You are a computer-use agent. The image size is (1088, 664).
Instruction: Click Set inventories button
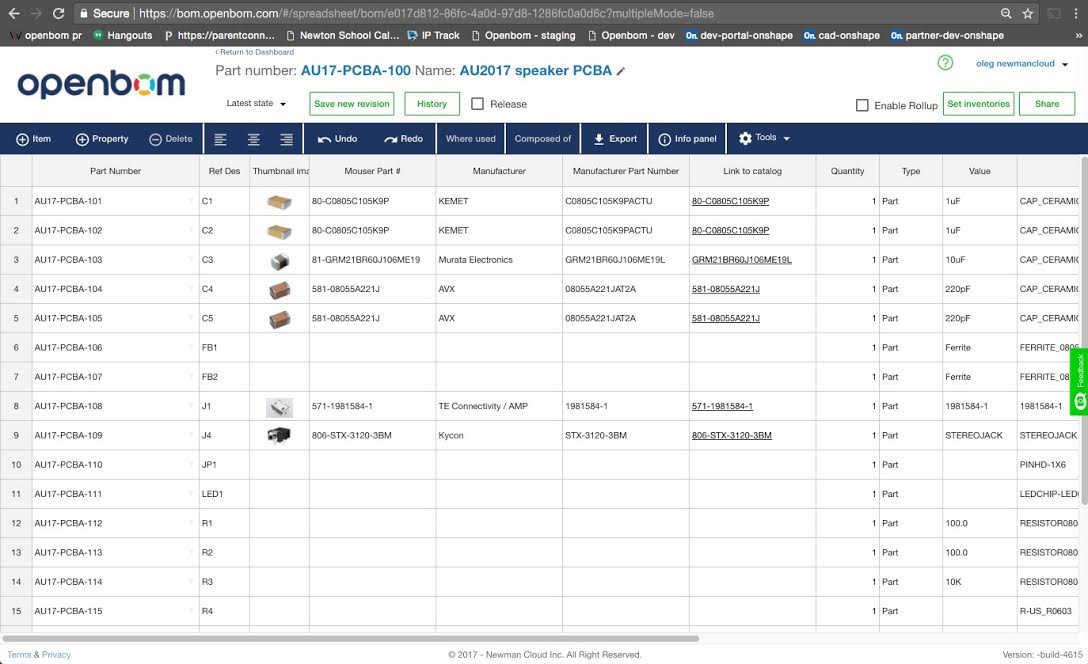point(978,104)
